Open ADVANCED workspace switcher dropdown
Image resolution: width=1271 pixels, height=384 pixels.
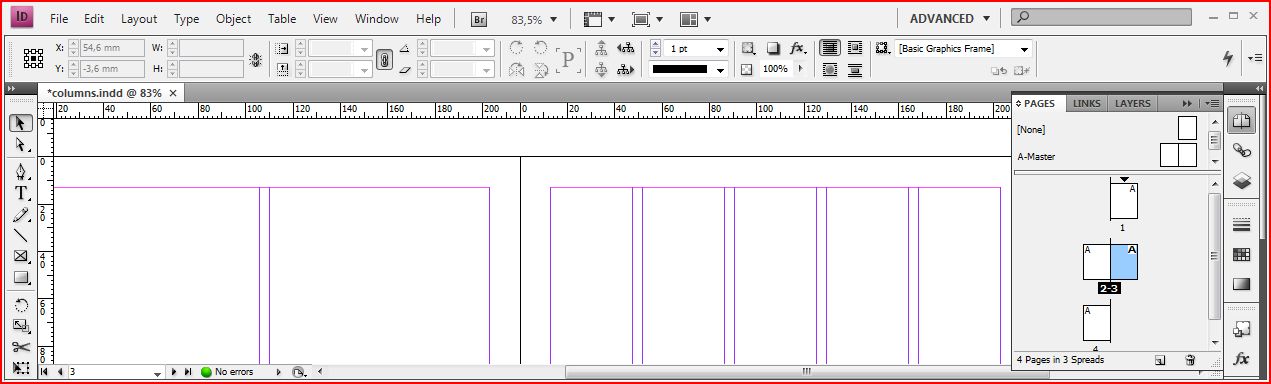(x=987, y=19)
